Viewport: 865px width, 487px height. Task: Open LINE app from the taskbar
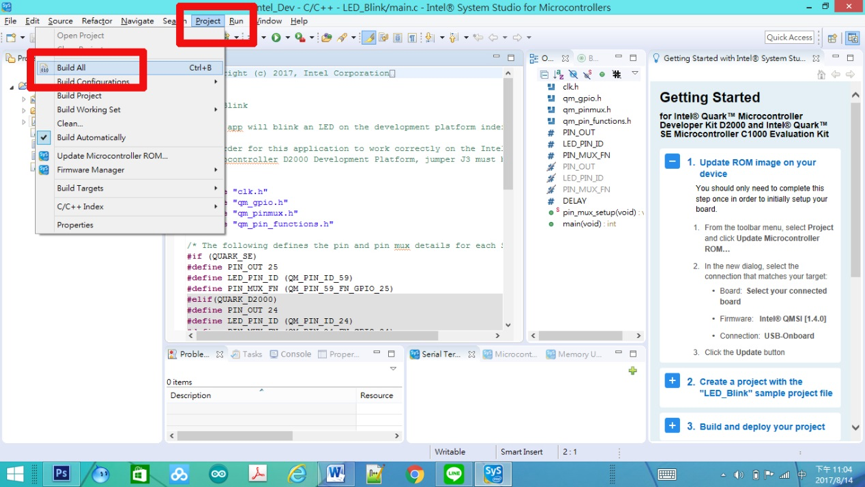point(454,474)
